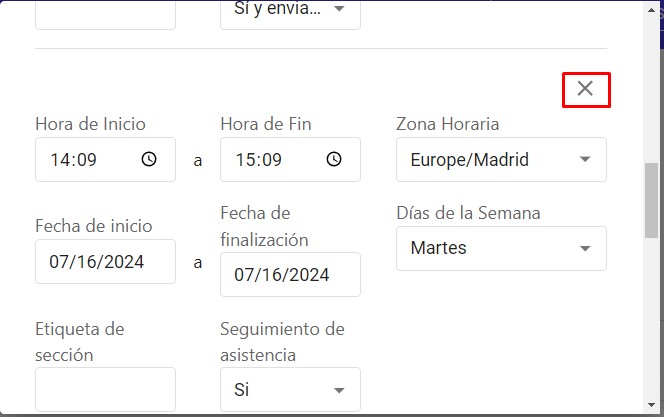This screenshot has height=417, width=664.
Task: Click the Días de la Semana label
Action: click(468, 213)
